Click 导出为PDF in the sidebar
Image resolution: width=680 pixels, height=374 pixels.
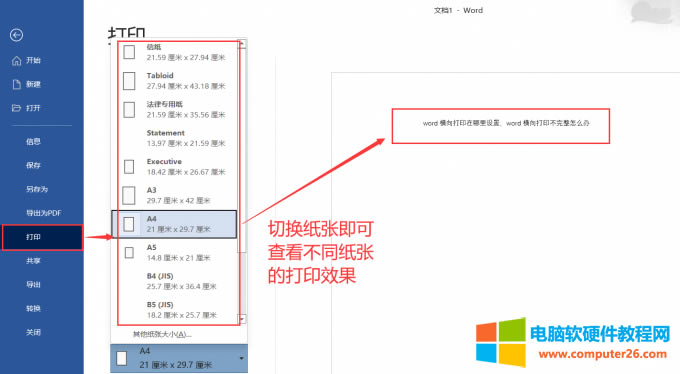tap(43, 213)
